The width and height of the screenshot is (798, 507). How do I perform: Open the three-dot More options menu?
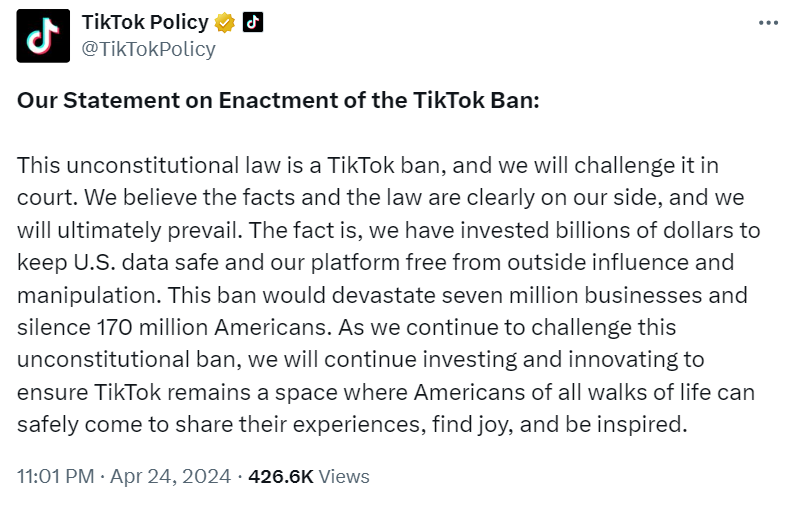pos(767,24)
